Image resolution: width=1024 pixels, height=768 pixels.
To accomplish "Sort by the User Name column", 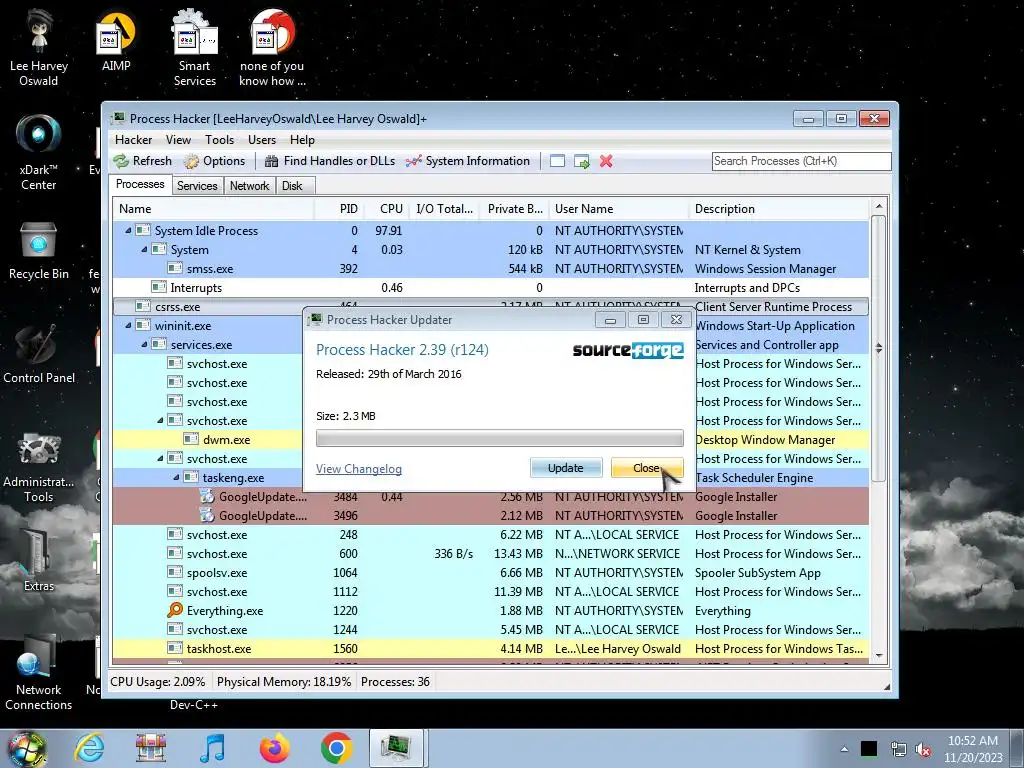I will [x=619, y=209].
